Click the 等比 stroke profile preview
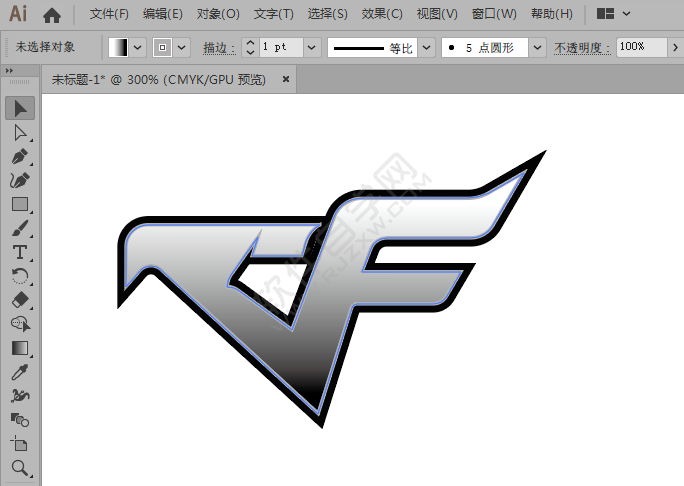This screenshot has height=486, width=684. click(x=373, y=48)
